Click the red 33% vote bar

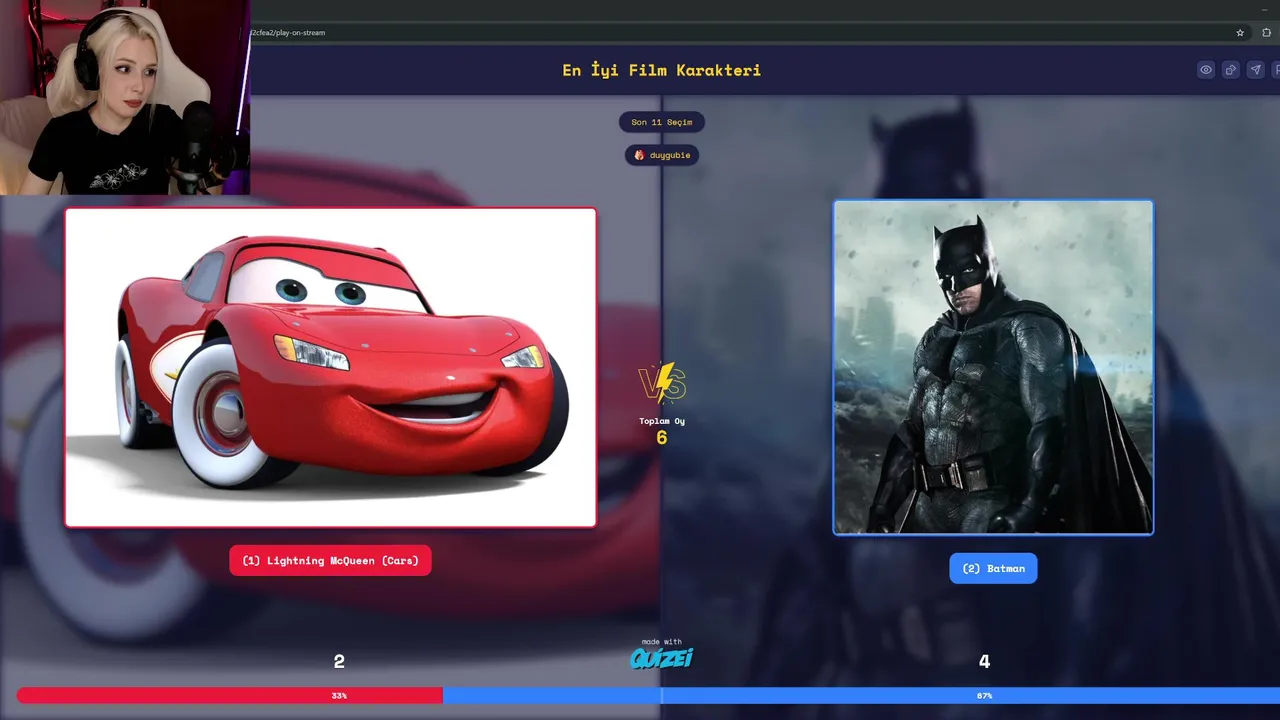[230, 695]
